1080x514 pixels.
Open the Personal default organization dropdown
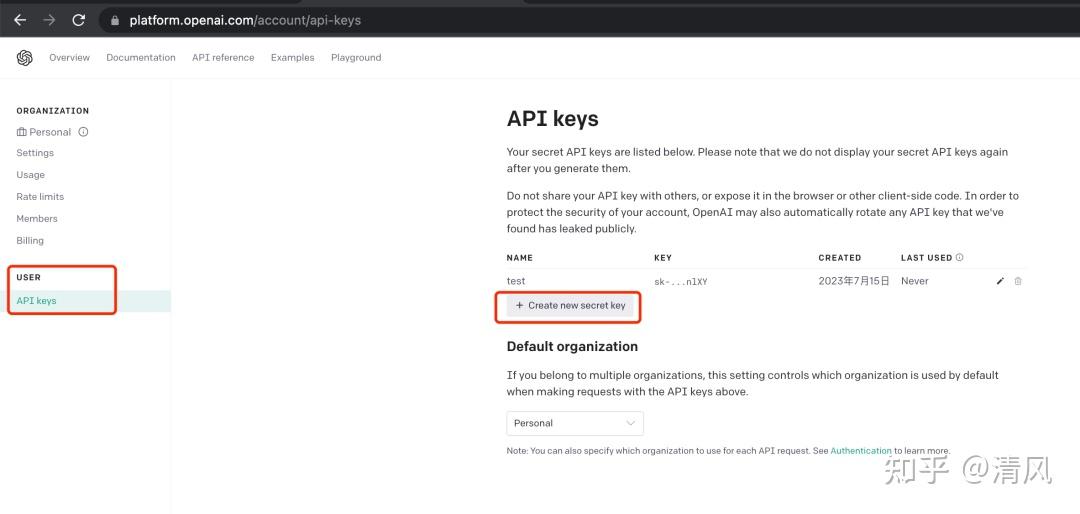tap(575, 423)
